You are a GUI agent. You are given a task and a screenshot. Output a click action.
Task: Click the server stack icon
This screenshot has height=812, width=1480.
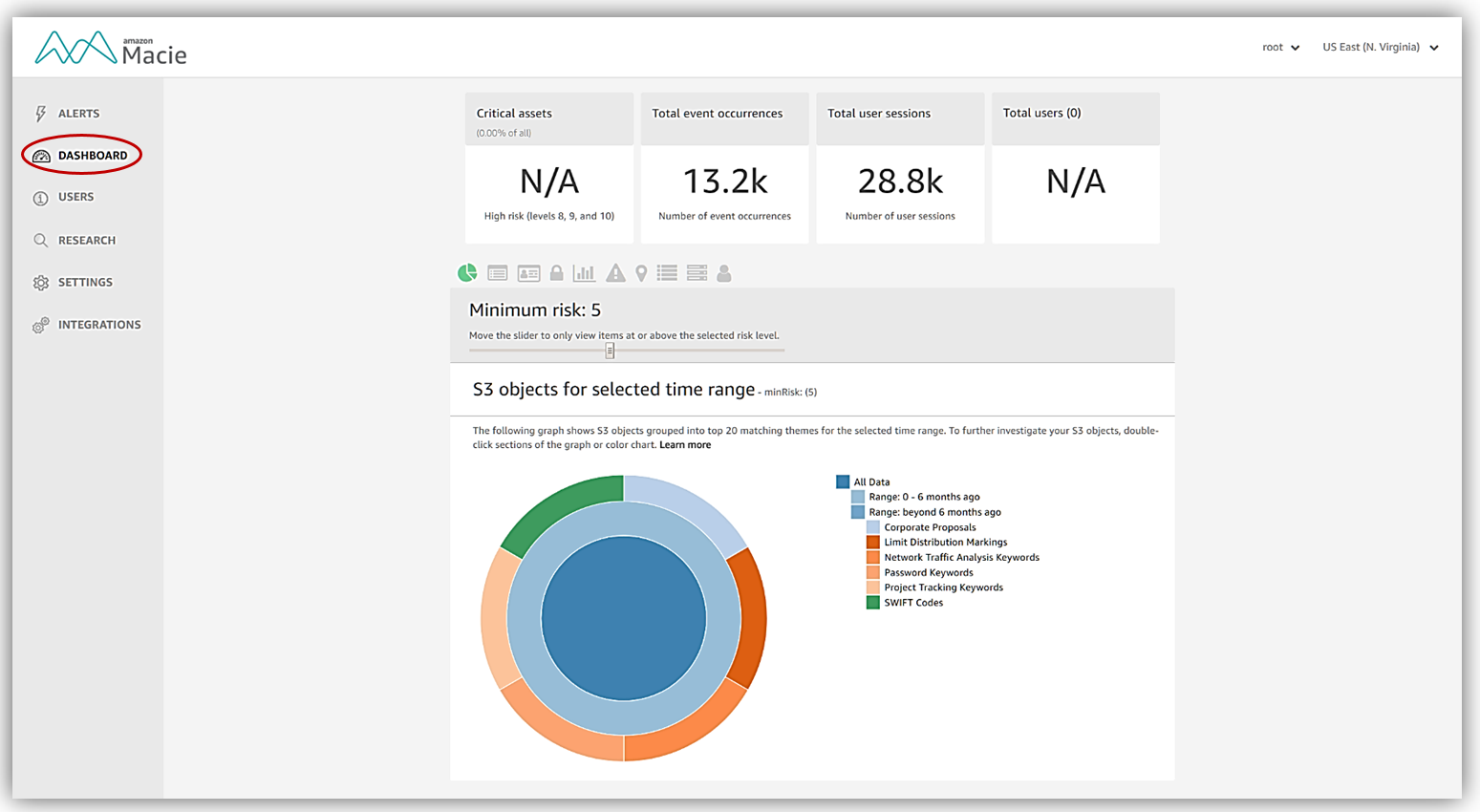click(x=697, y=273)
